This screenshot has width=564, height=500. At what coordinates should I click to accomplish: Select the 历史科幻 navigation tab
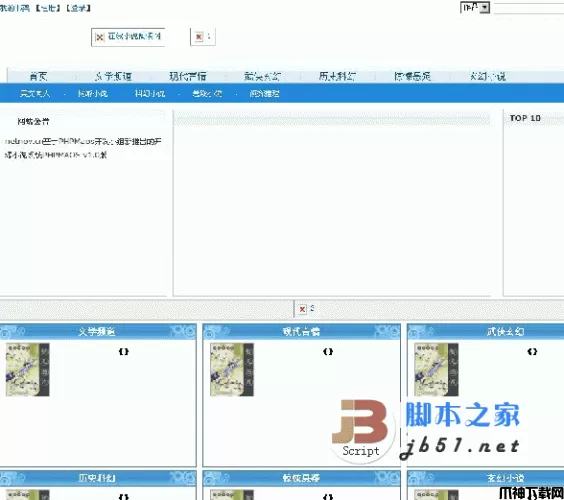point(337,76)
